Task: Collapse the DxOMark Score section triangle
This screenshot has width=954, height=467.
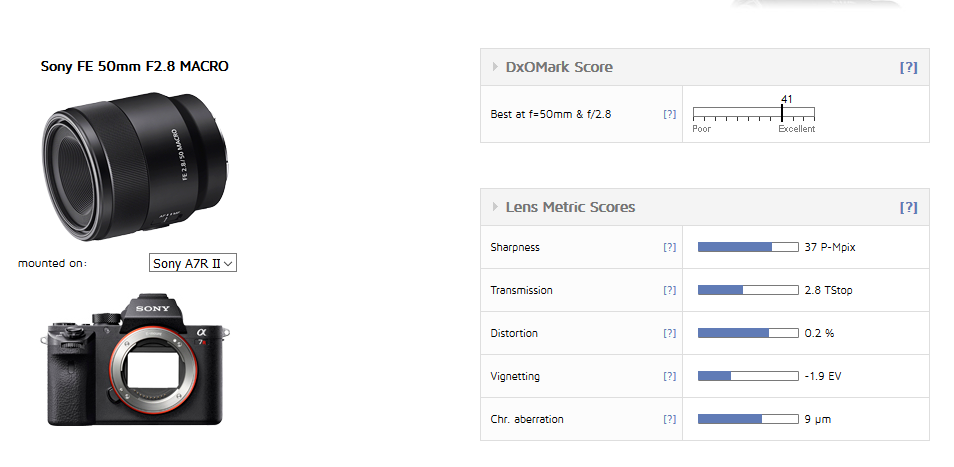Action: (495, 67)
